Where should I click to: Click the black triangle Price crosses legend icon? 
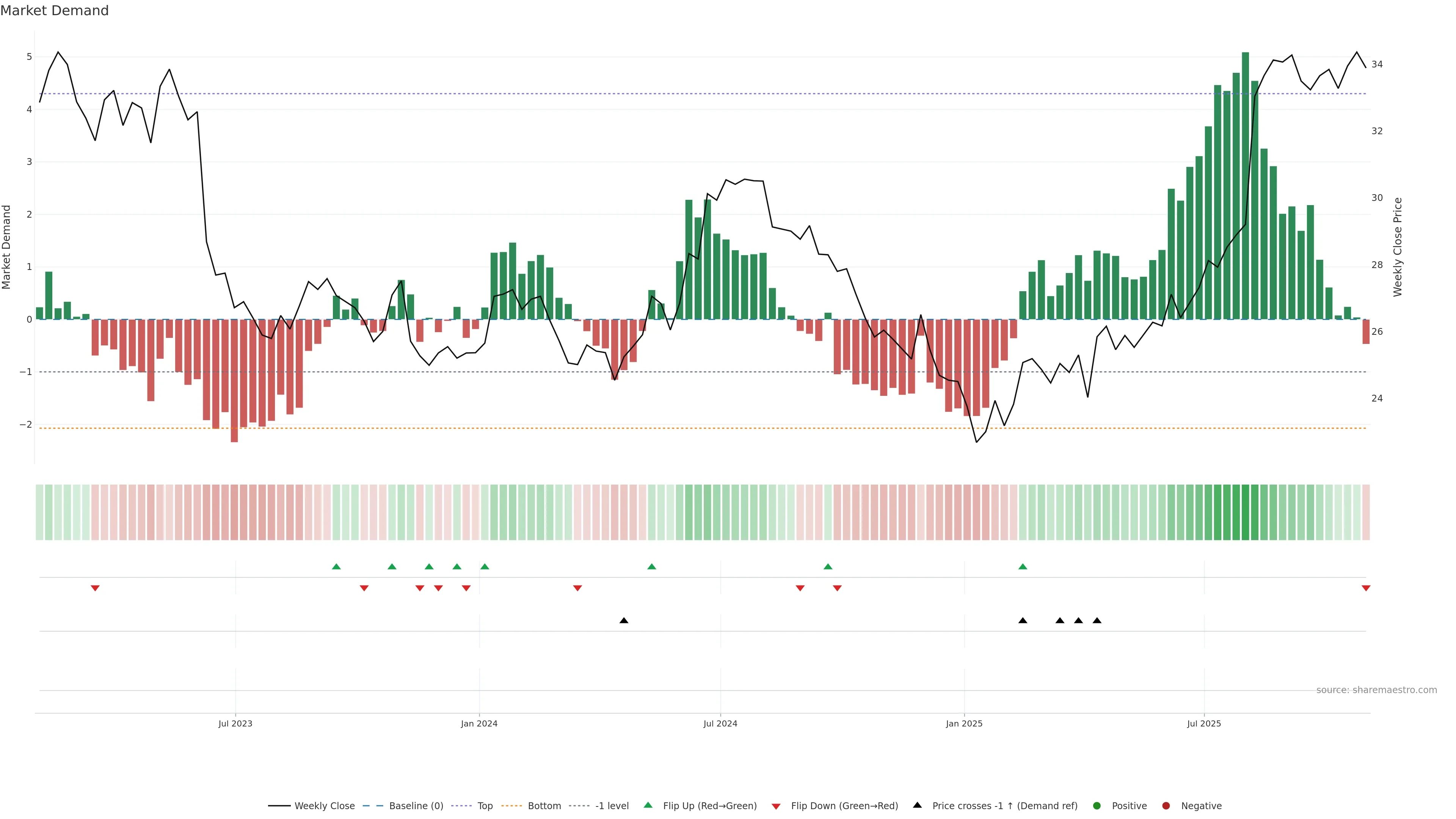coord(917,805)
